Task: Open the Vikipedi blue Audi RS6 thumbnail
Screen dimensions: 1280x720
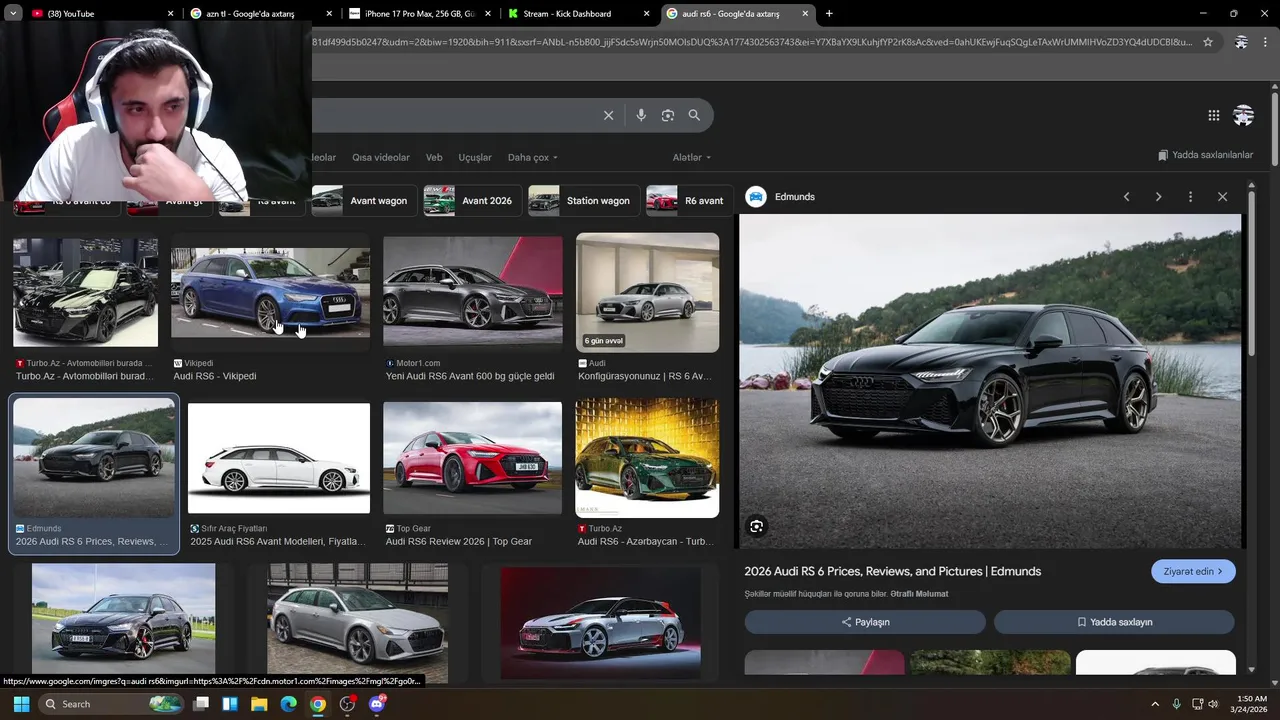Action: (270, 293)
